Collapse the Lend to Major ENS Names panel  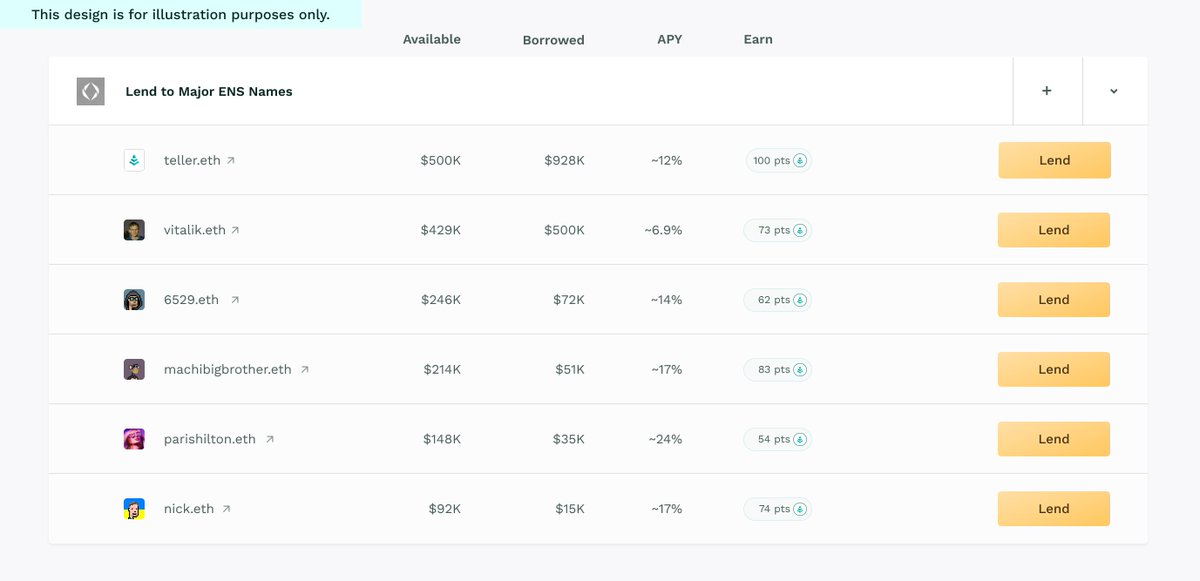pos(1114,91)
